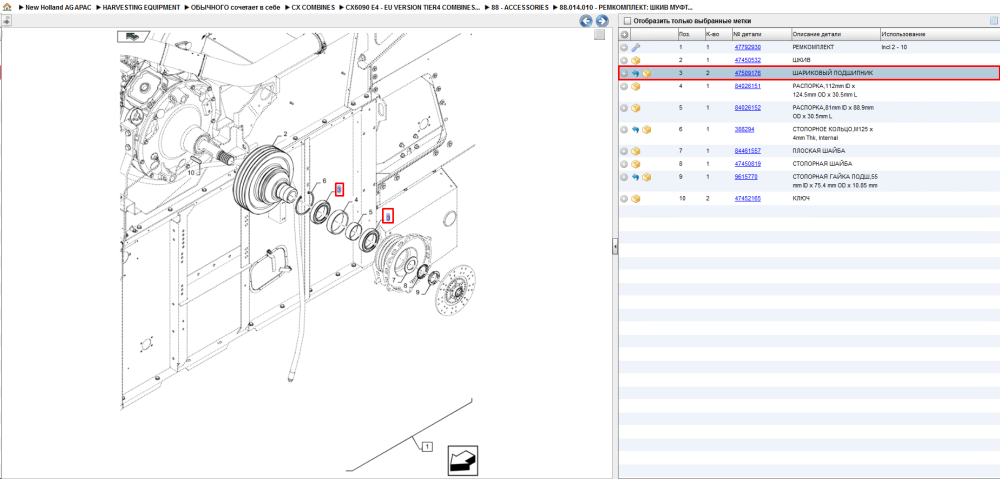Open part number link 47792920
The width and height of the screenshot is (1000, 479).
tap(747, 47)
